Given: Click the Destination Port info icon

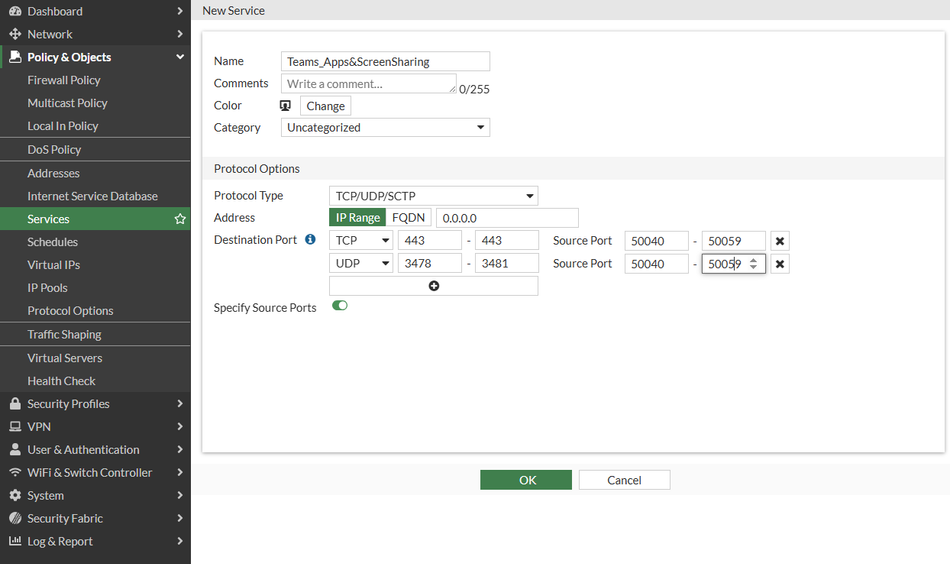Looking at the screenshot, I should [310, 239].
